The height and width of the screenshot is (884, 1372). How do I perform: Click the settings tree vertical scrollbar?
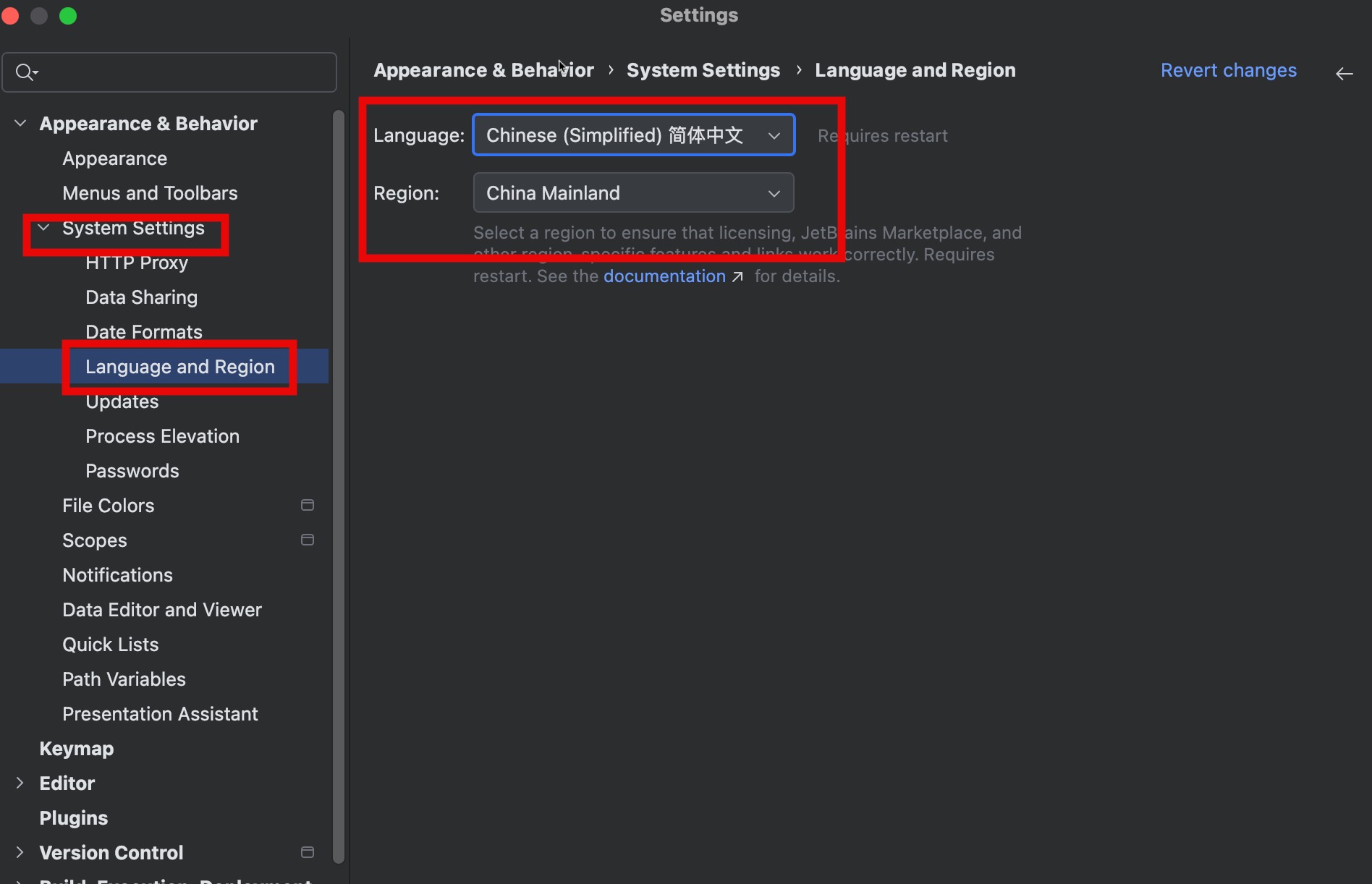click(338, 485)
